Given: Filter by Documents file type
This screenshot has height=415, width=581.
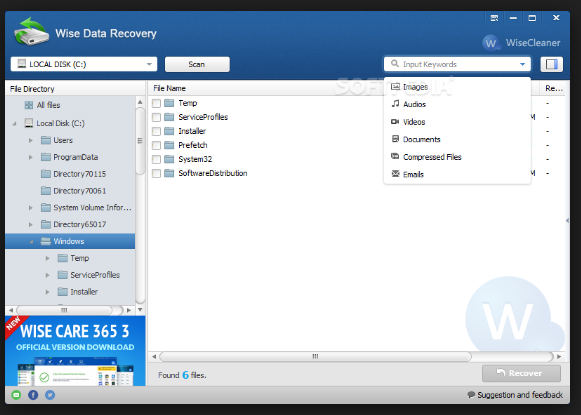Looking at the screenshot, I should tap(457, 139).
